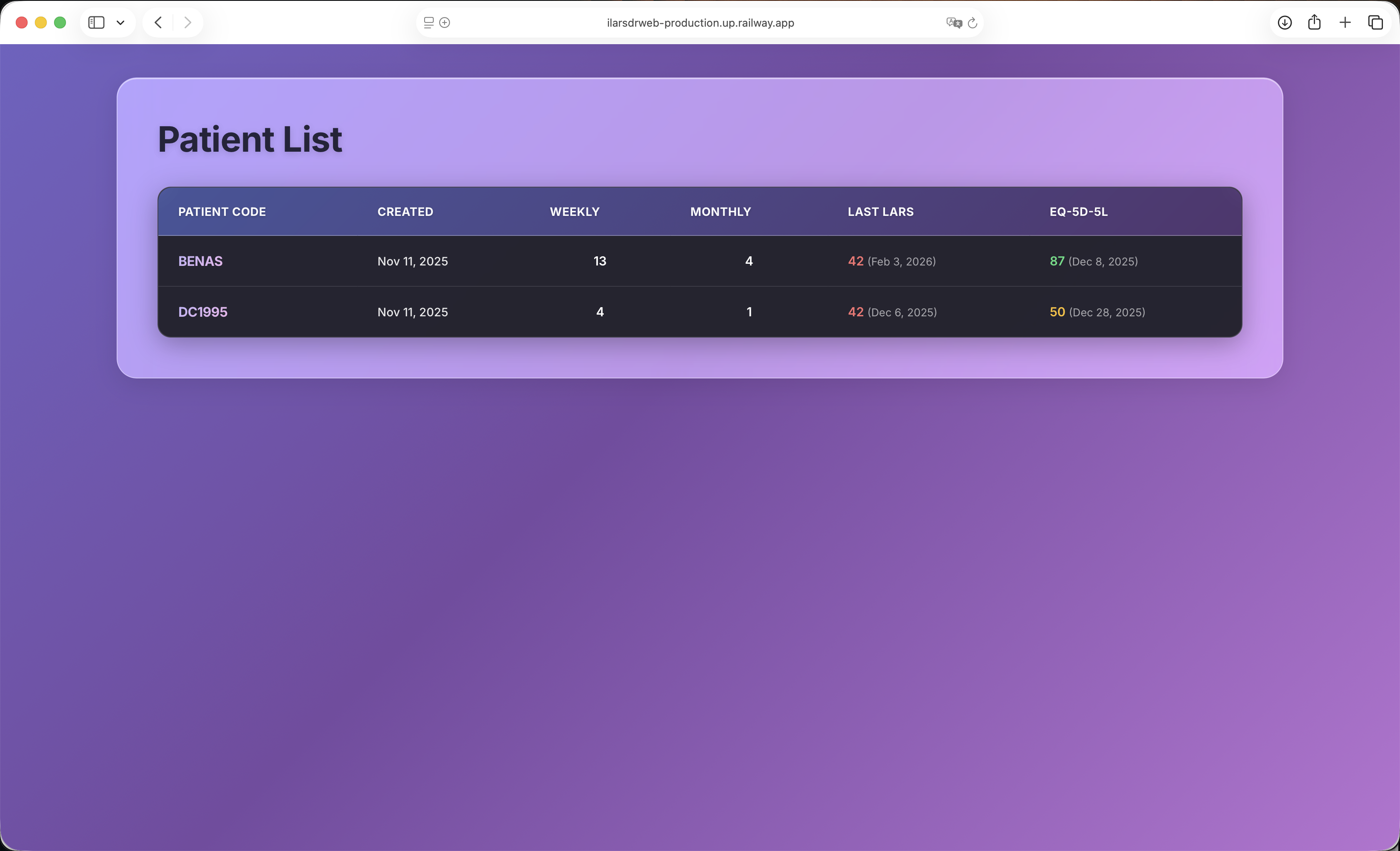Click the LAST LARS column header
1400x851 pixels.
tap(880, 211)
